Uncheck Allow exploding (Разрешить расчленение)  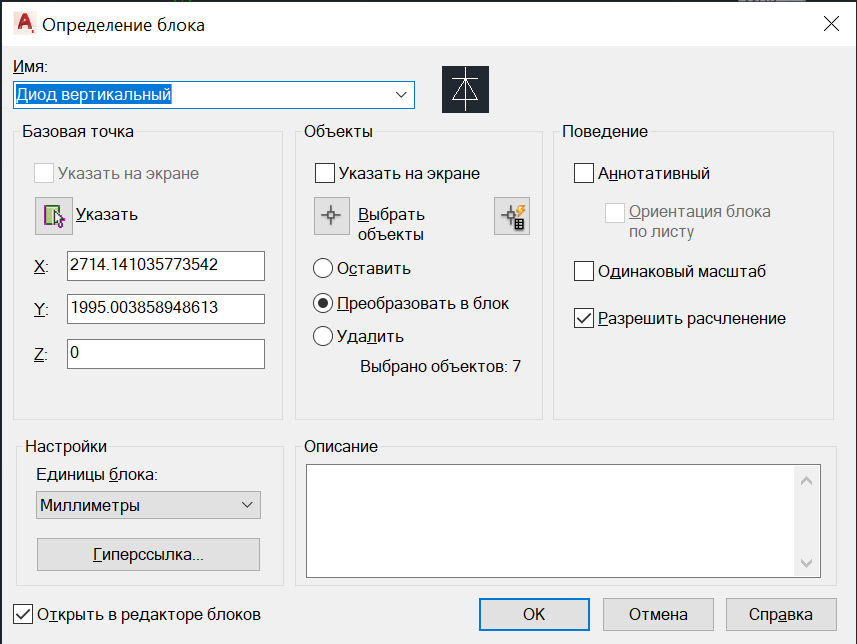pyautogui.click(x=584, y=318)
